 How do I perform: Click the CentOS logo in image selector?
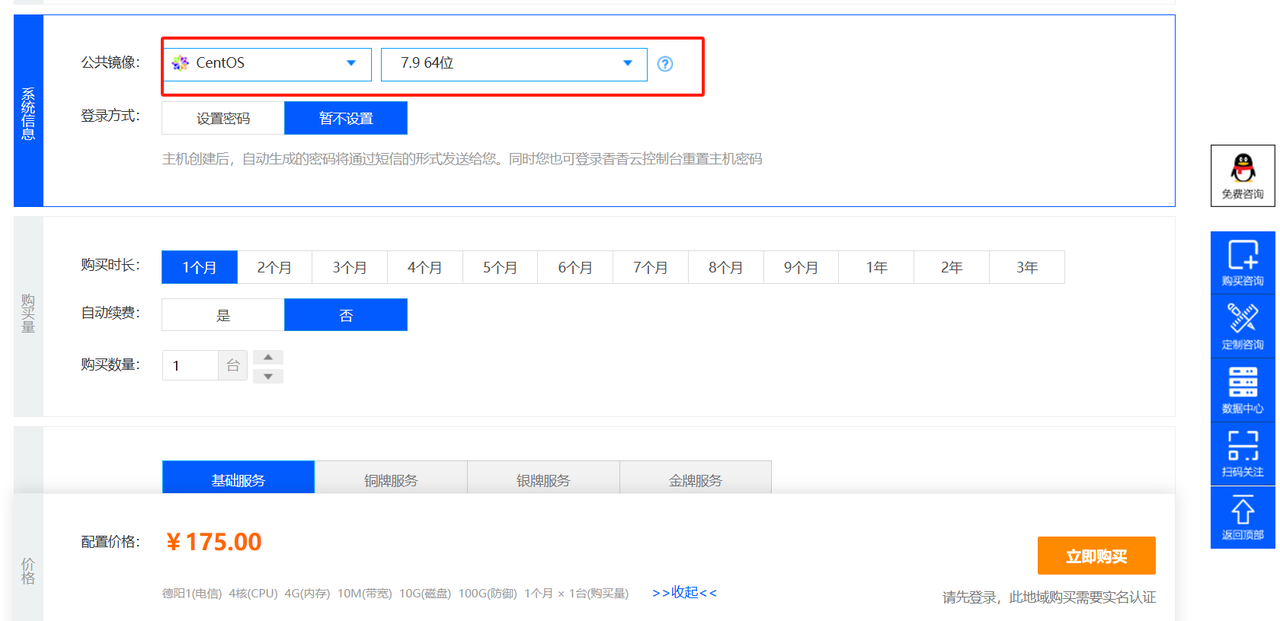(180, 63)
